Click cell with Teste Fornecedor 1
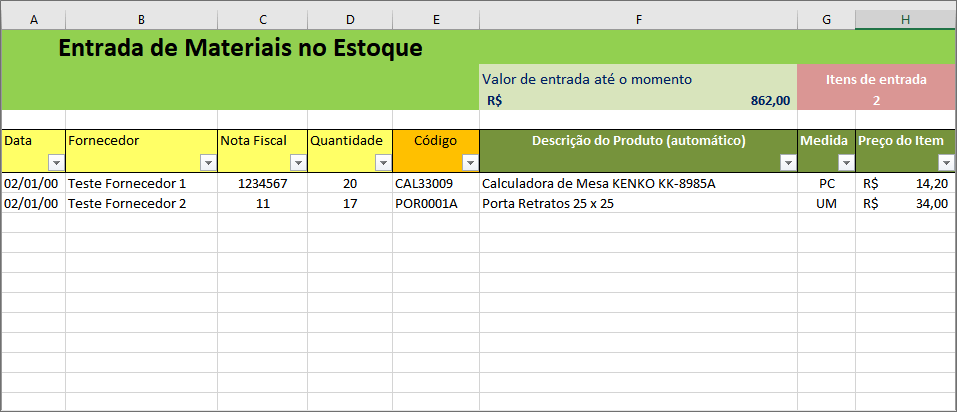Screen dimensions: 957x412 (x=141, y=183)
